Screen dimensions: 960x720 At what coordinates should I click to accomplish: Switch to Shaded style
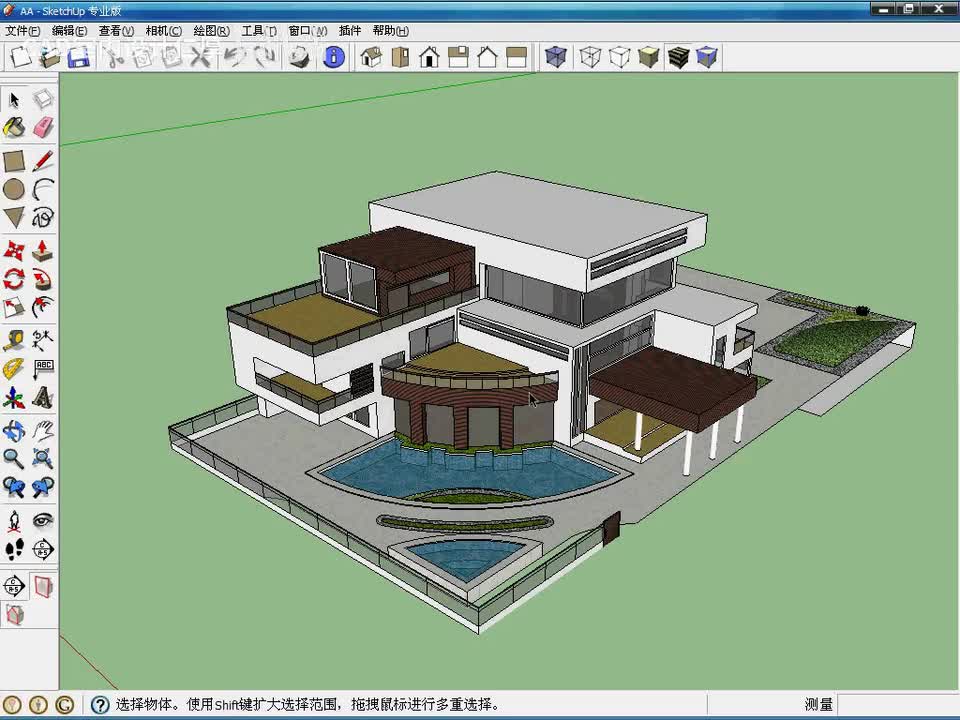[x=648, y=57]
